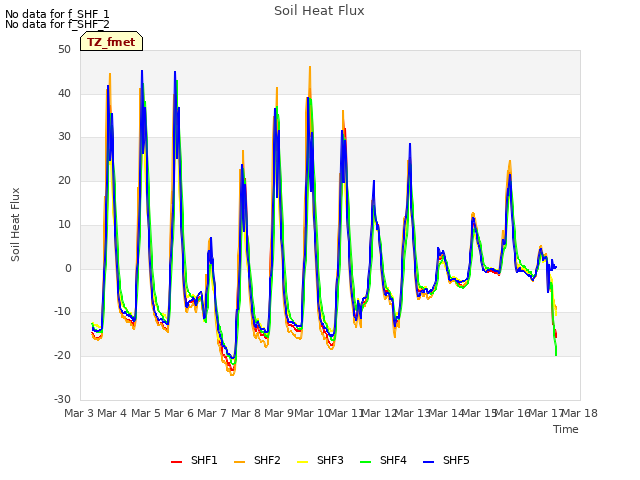Screen dimensions: 640x480
Task: Click the 'No data for f_SHF_1' message
Action: [57, 14]
